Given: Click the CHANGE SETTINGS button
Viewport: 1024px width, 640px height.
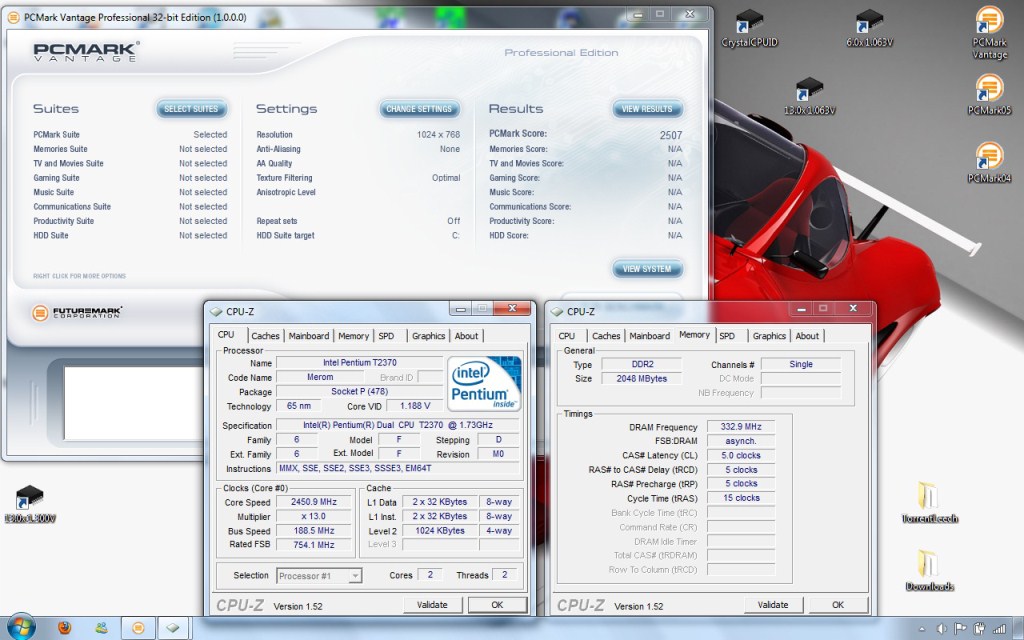Looking at the screenshot, I should 419,109.
